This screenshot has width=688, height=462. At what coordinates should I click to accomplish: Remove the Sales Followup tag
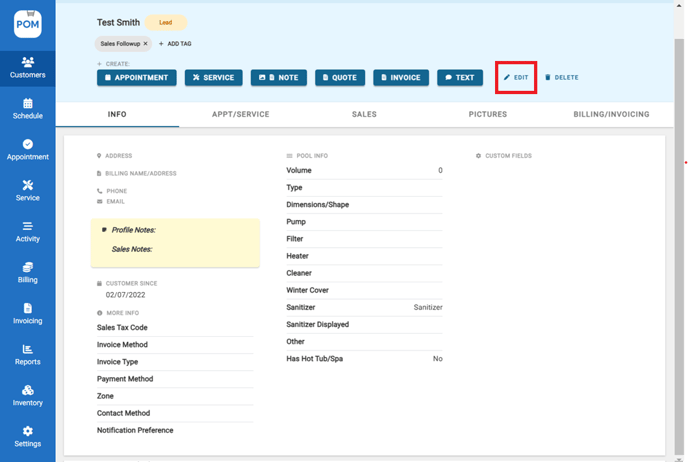click(145, 44)
